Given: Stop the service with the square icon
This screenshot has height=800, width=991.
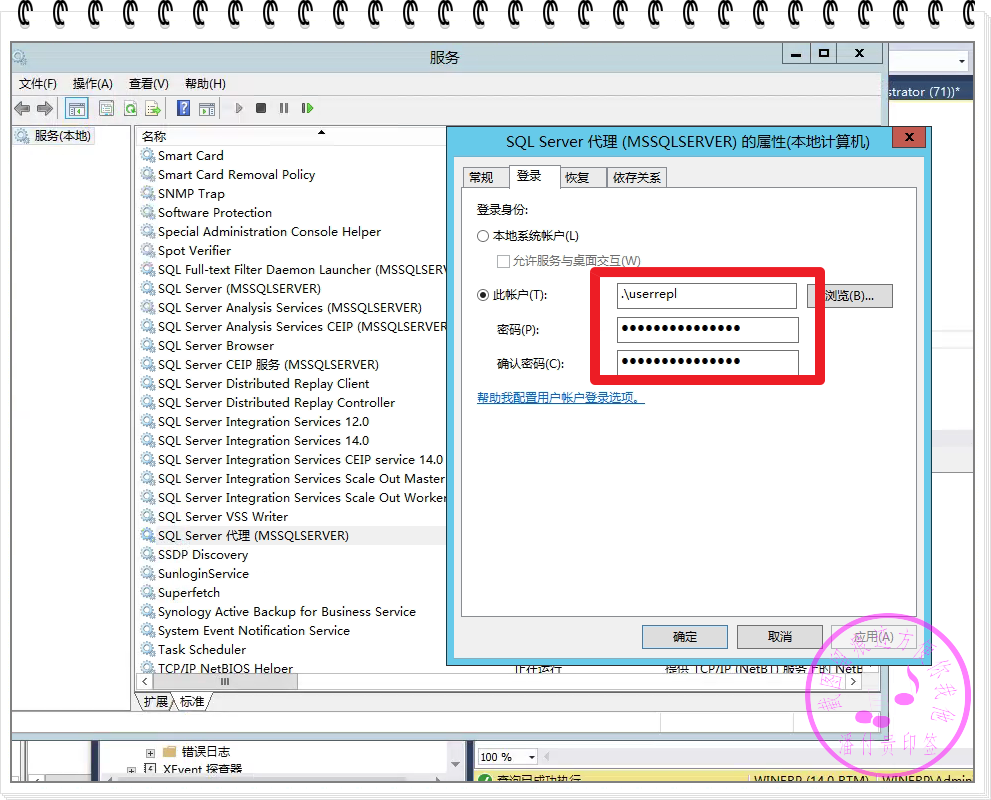Looking at the screenshot, I should (x=260, y=108).
